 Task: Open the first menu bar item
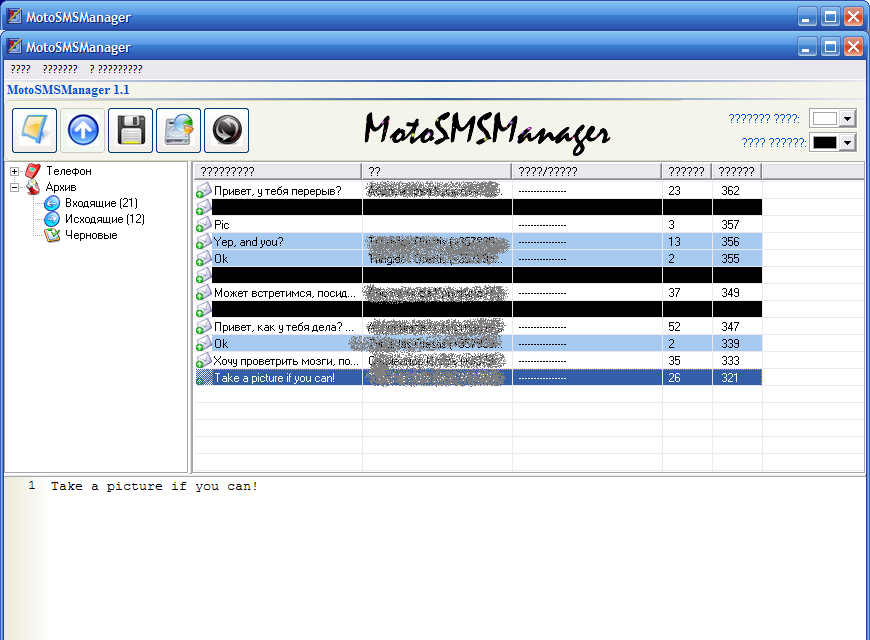coord(21,69)
